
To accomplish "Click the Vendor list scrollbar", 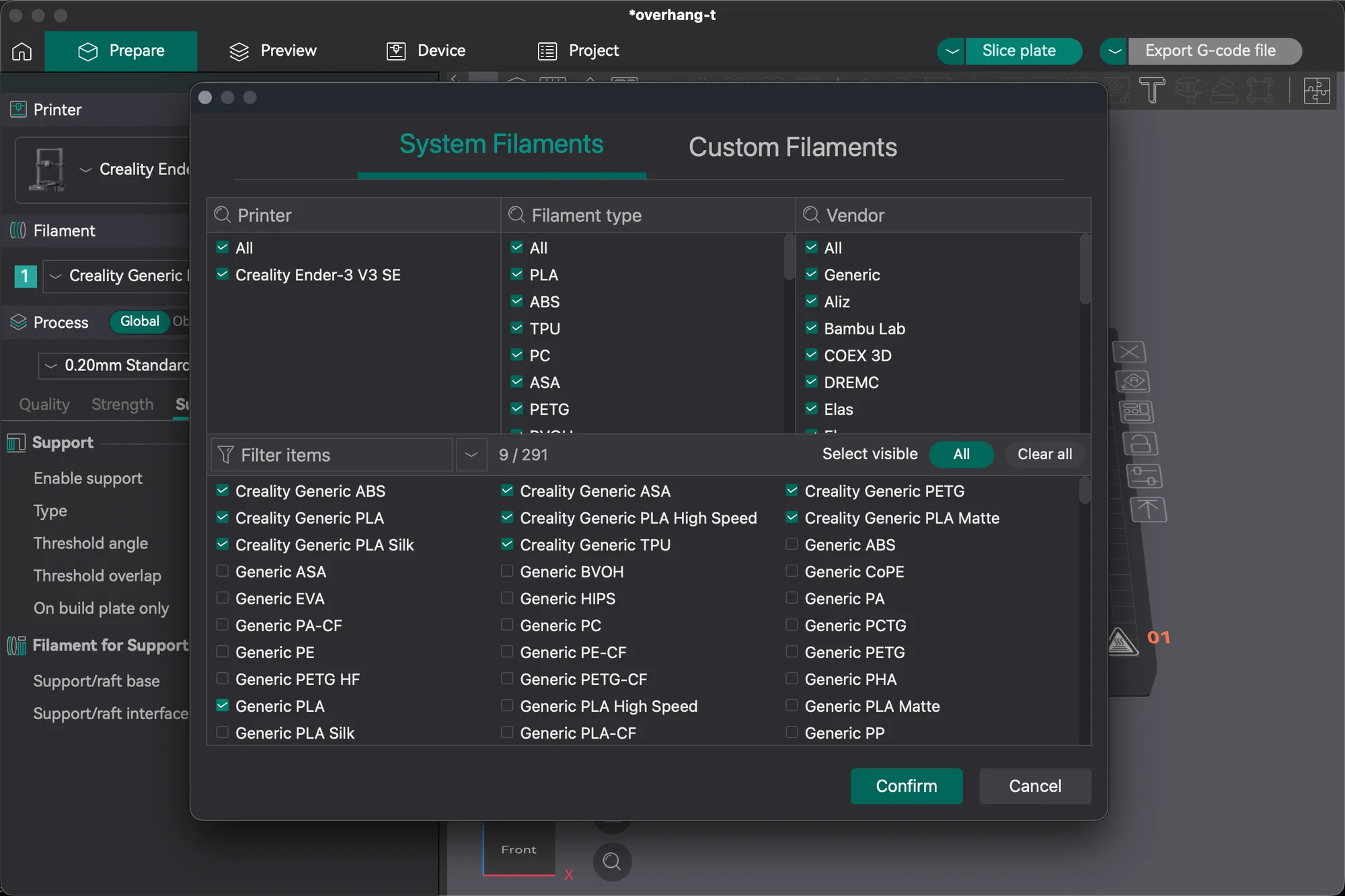I will (1084, 270).
